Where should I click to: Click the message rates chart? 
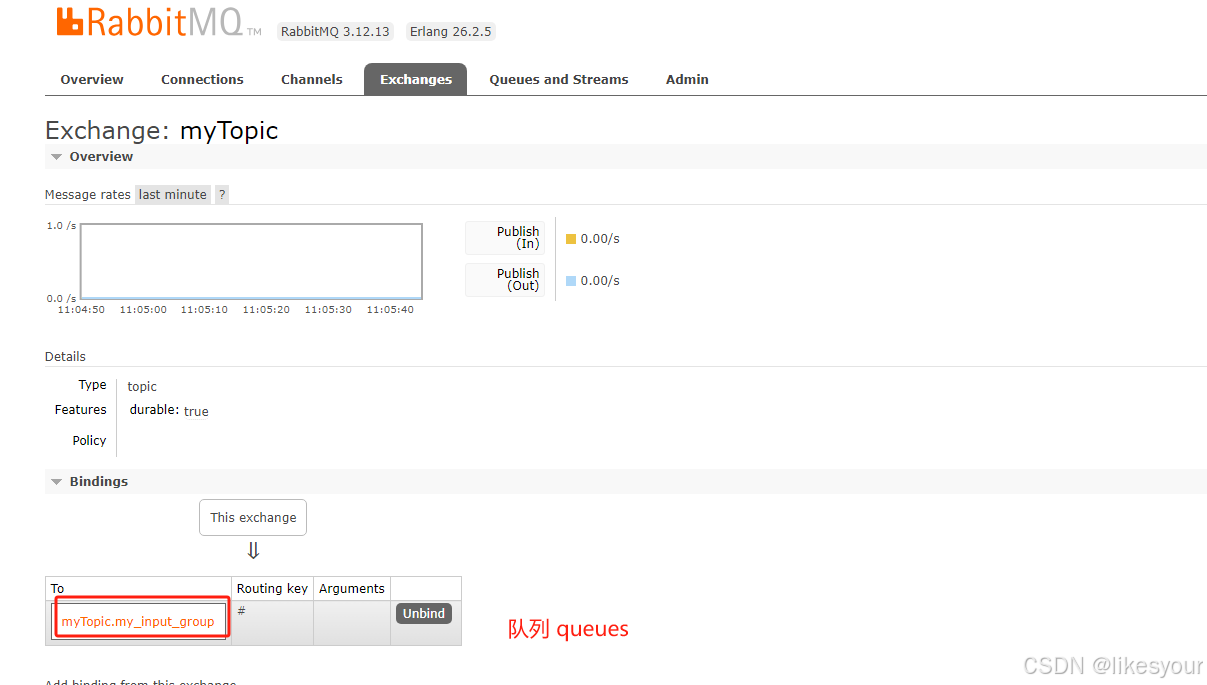pyautogui.click(x=251, y=261)
